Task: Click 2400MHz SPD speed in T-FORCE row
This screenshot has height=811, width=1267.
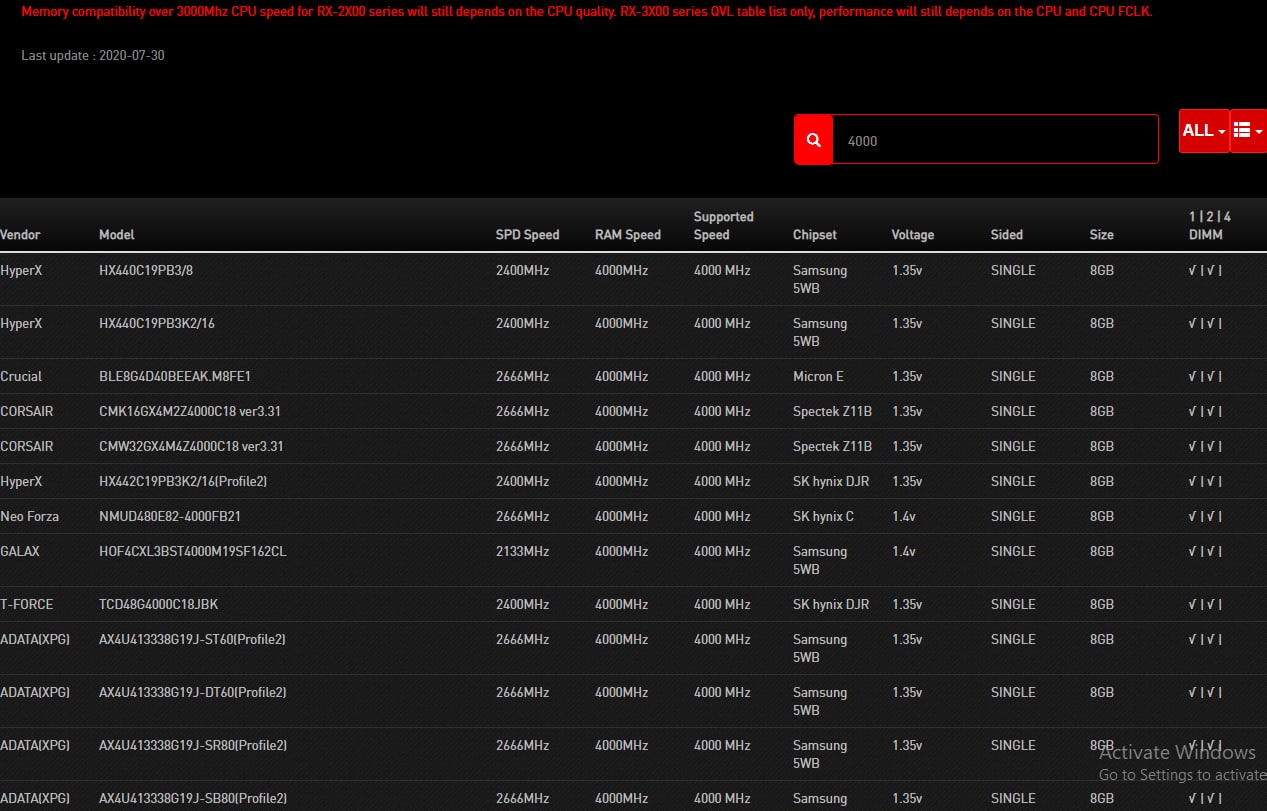Action: 522,605
